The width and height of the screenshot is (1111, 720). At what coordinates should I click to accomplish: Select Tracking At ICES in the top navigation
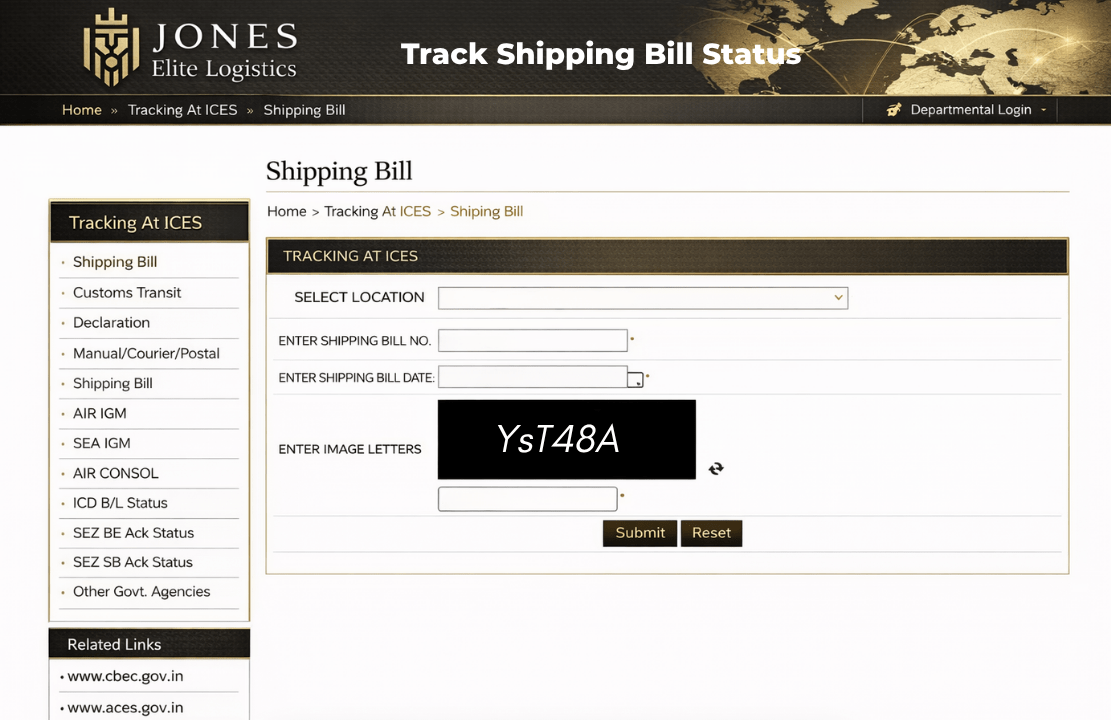pos(183,110)
